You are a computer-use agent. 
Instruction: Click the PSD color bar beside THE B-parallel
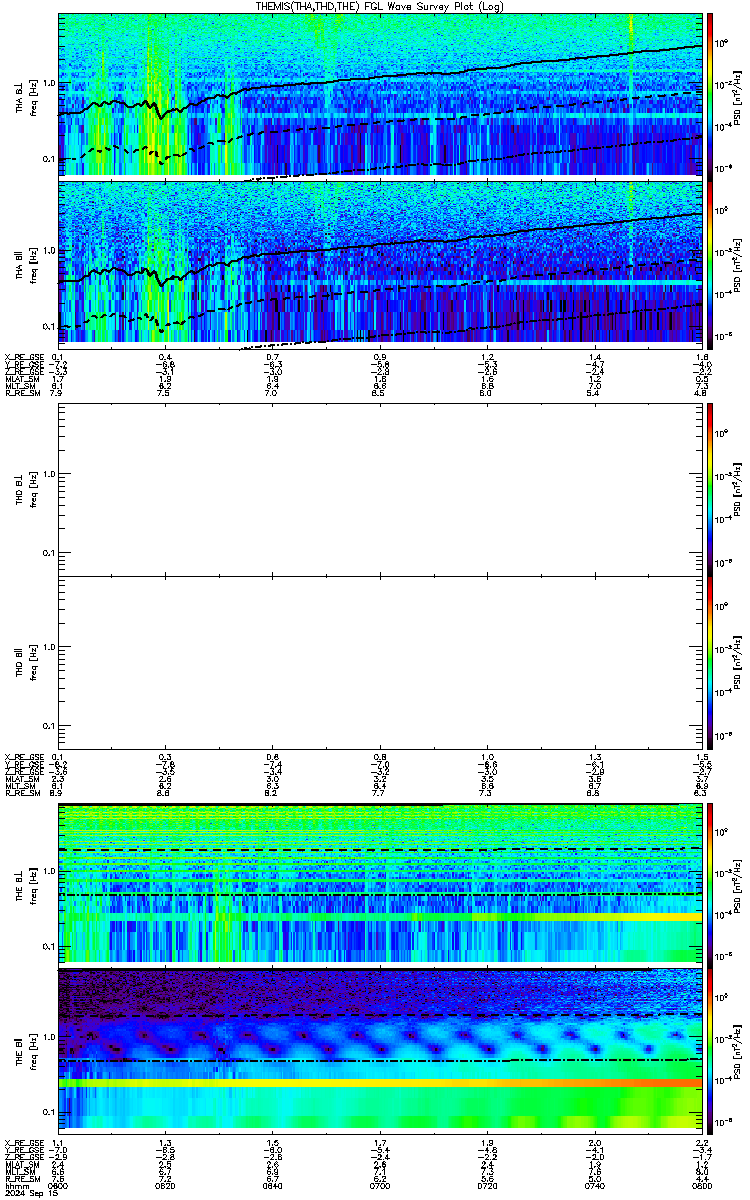709,1049
